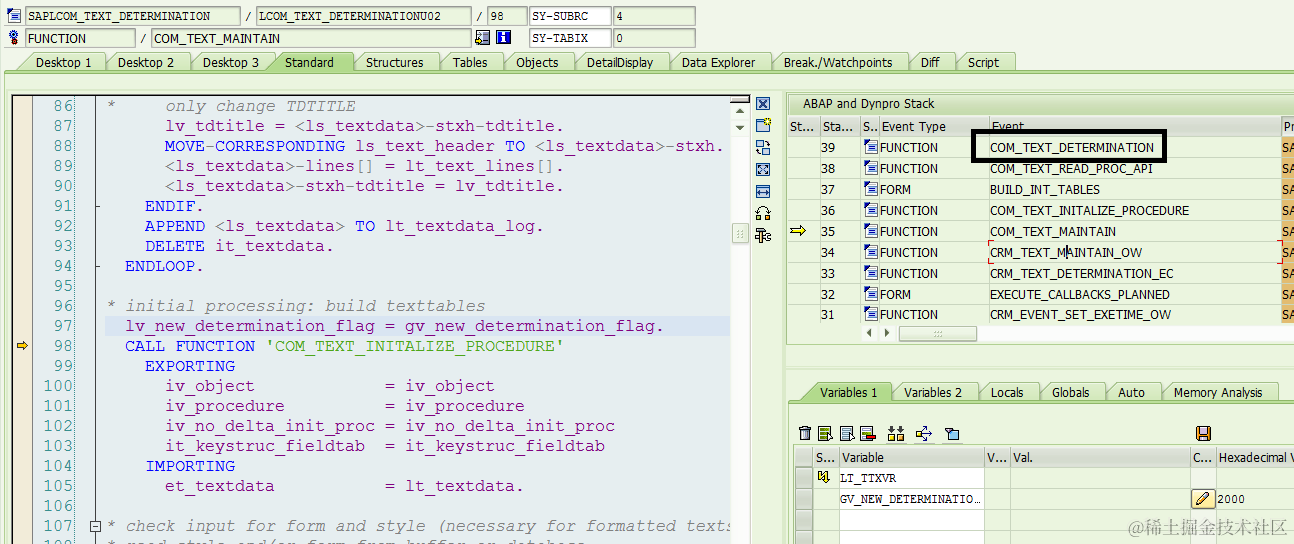
Task: Click source icon in stack row 31
Action: click(870, 314)
